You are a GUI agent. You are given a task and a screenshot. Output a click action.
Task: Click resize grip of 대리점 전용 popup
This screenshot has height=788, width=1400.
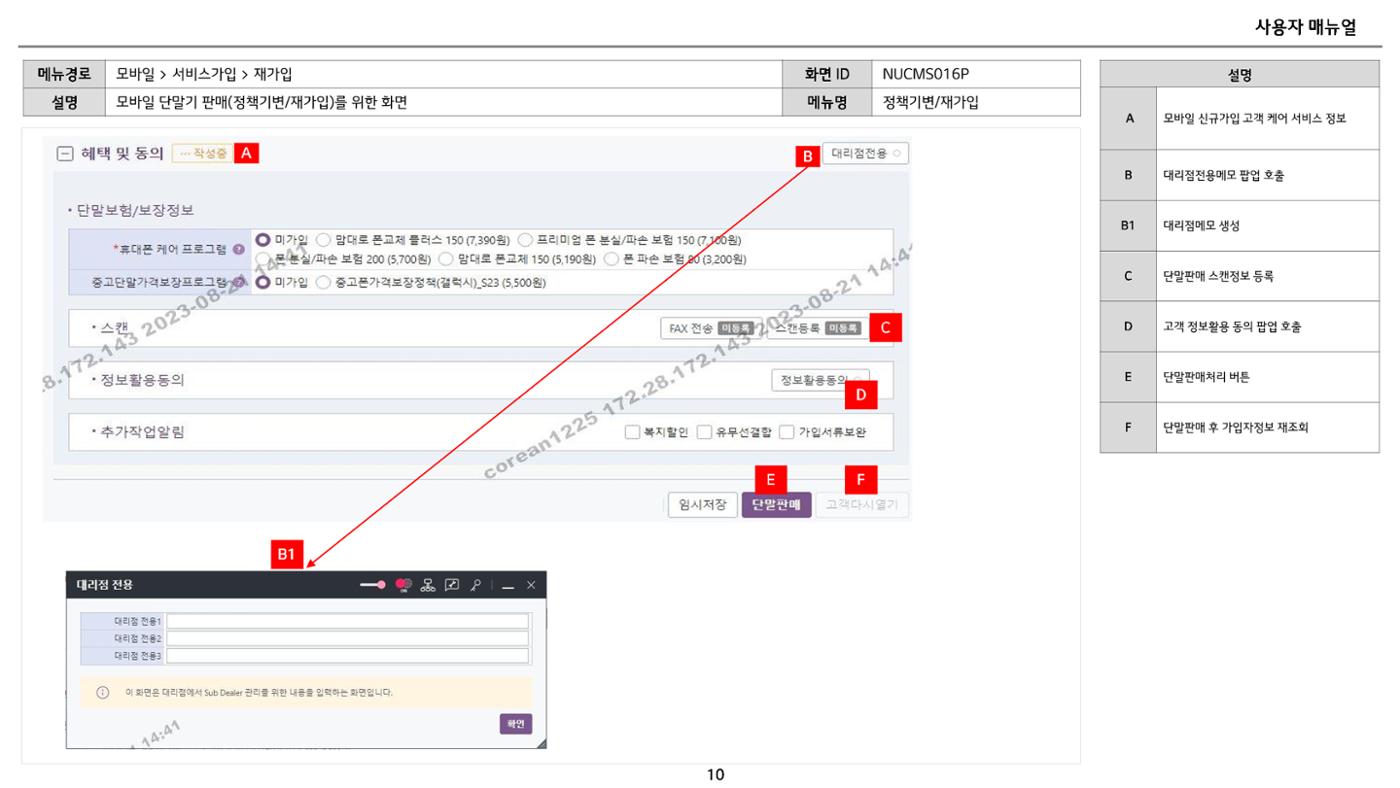(x=541, y=743)
